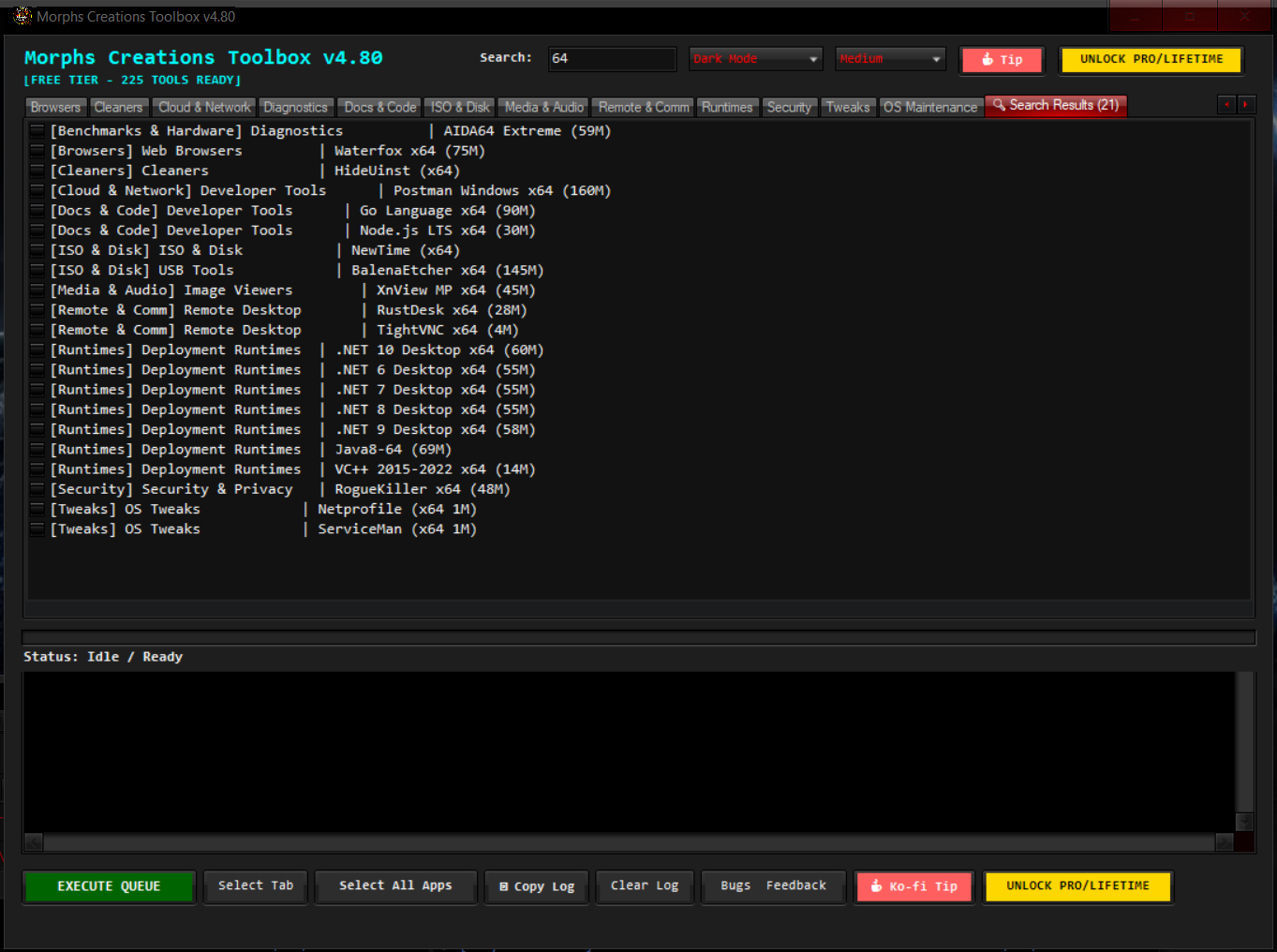Click the "[FREE TIER - 225 TOOLS READY]" text
Viewport: 1277px width, 952px height.
coord(132,81)
